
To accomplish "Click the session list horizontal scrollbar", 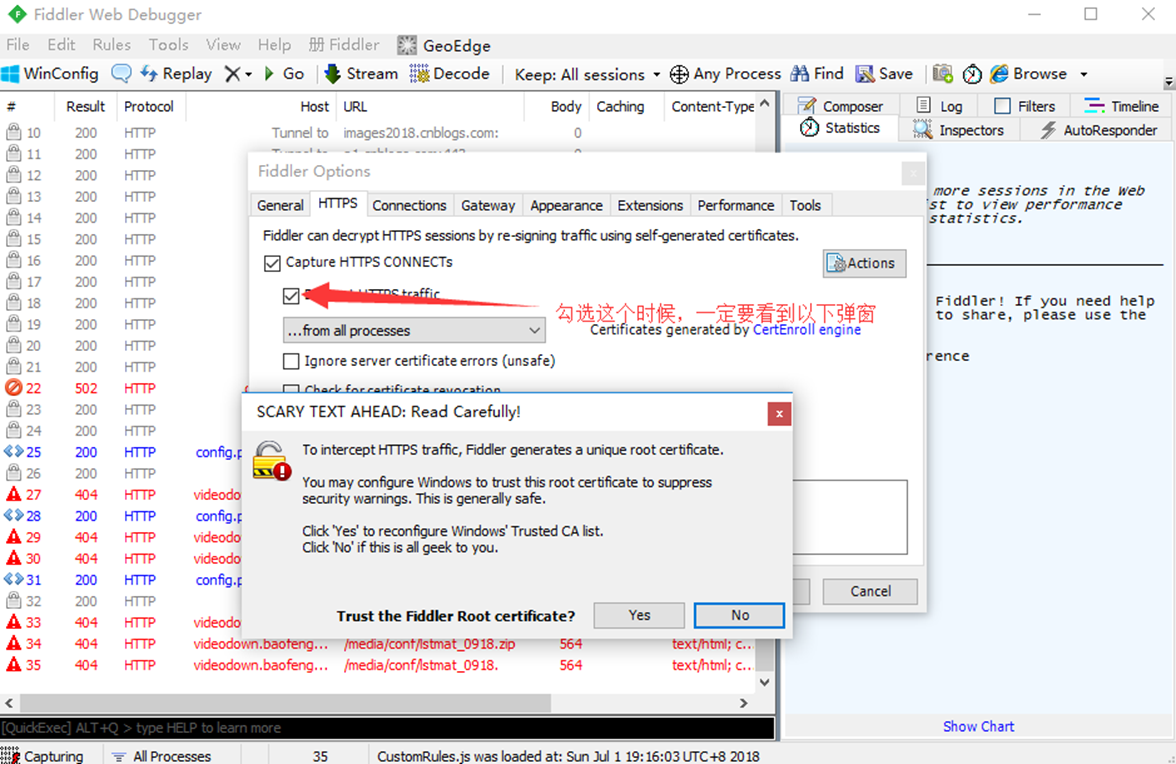I will click(x=285, y=703).
